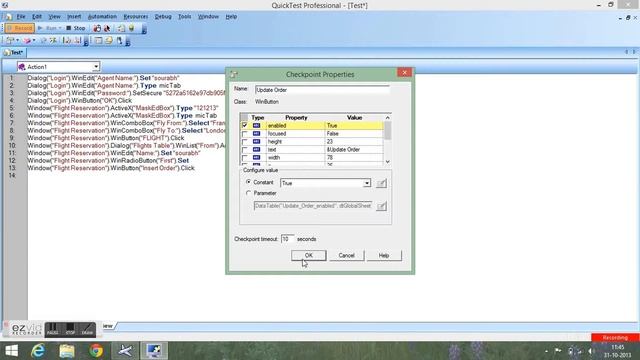
Task: Click Stop on ezvid recorder widget
Action: [70, 329]
